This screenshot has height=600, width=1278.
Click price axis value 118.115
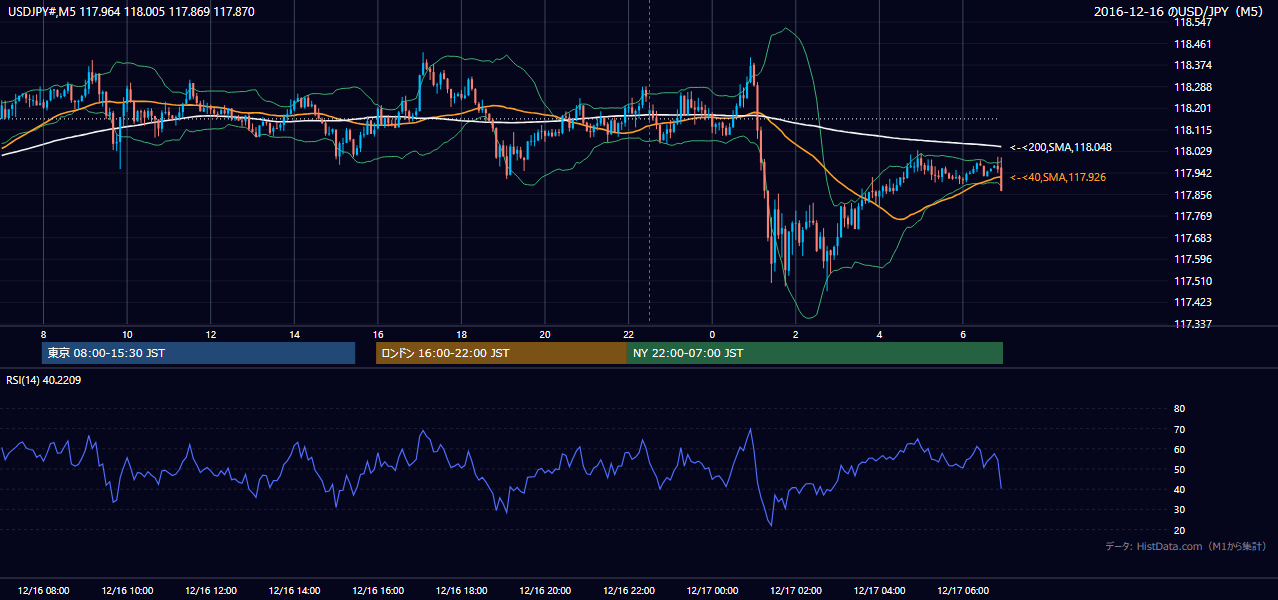(1193, 130)
